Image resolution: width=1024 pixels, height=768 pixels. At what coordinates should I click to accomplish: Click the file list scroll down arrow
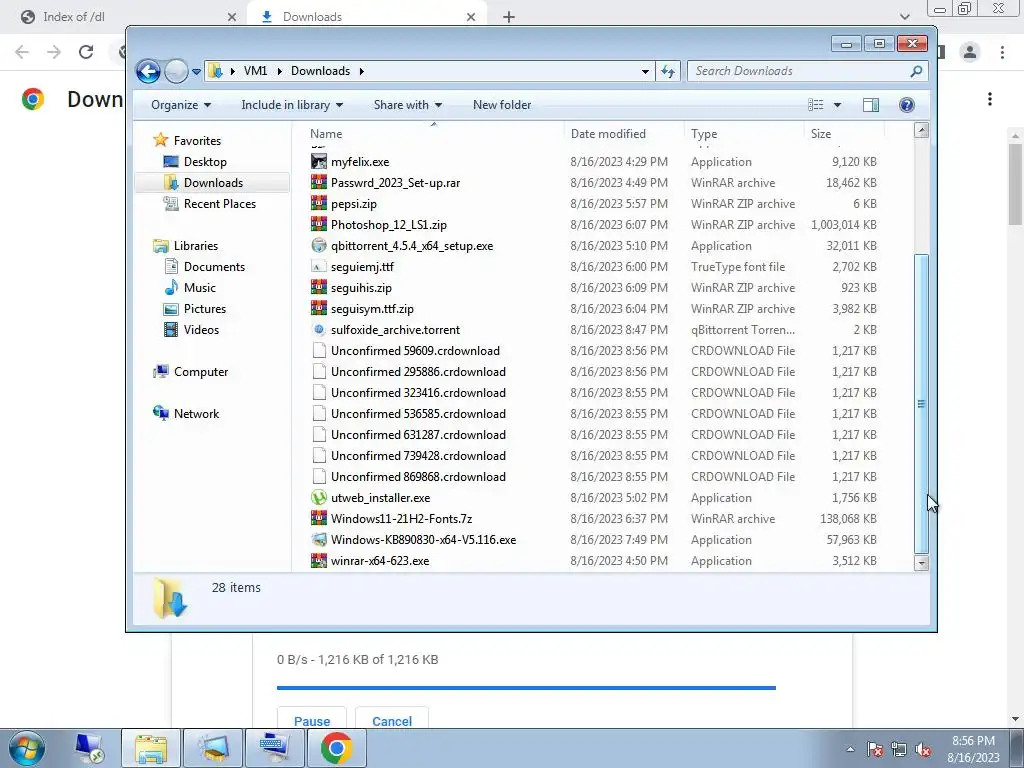[x=921, y=563]
